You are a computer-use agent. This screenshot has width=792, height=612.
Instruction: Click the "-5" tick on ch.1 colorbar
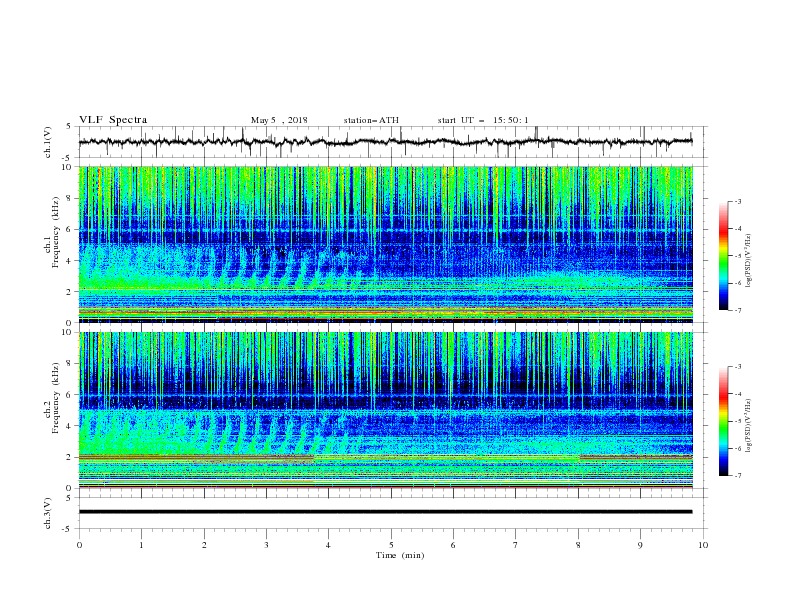[737, 256]
